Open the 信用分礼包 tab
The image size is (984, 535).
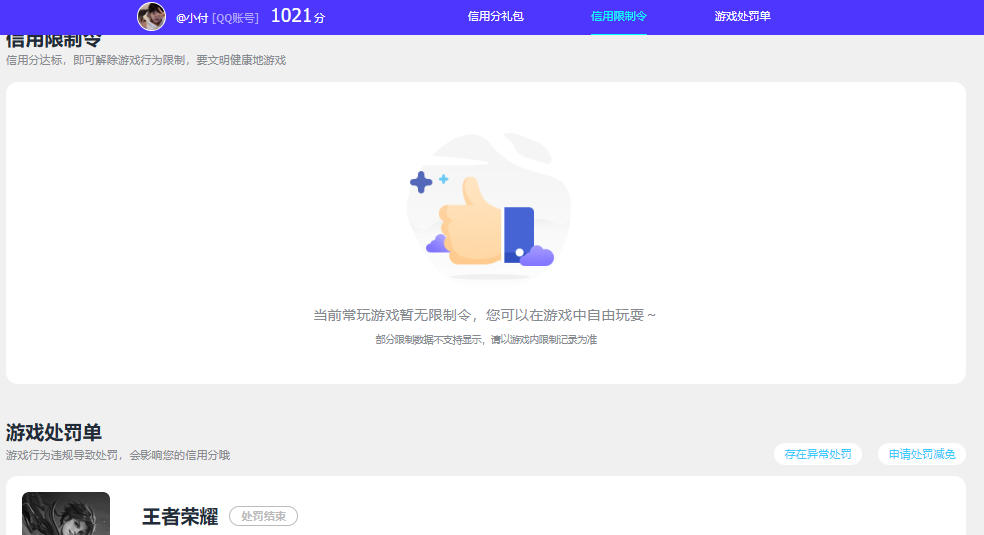(x=495, y=16)
